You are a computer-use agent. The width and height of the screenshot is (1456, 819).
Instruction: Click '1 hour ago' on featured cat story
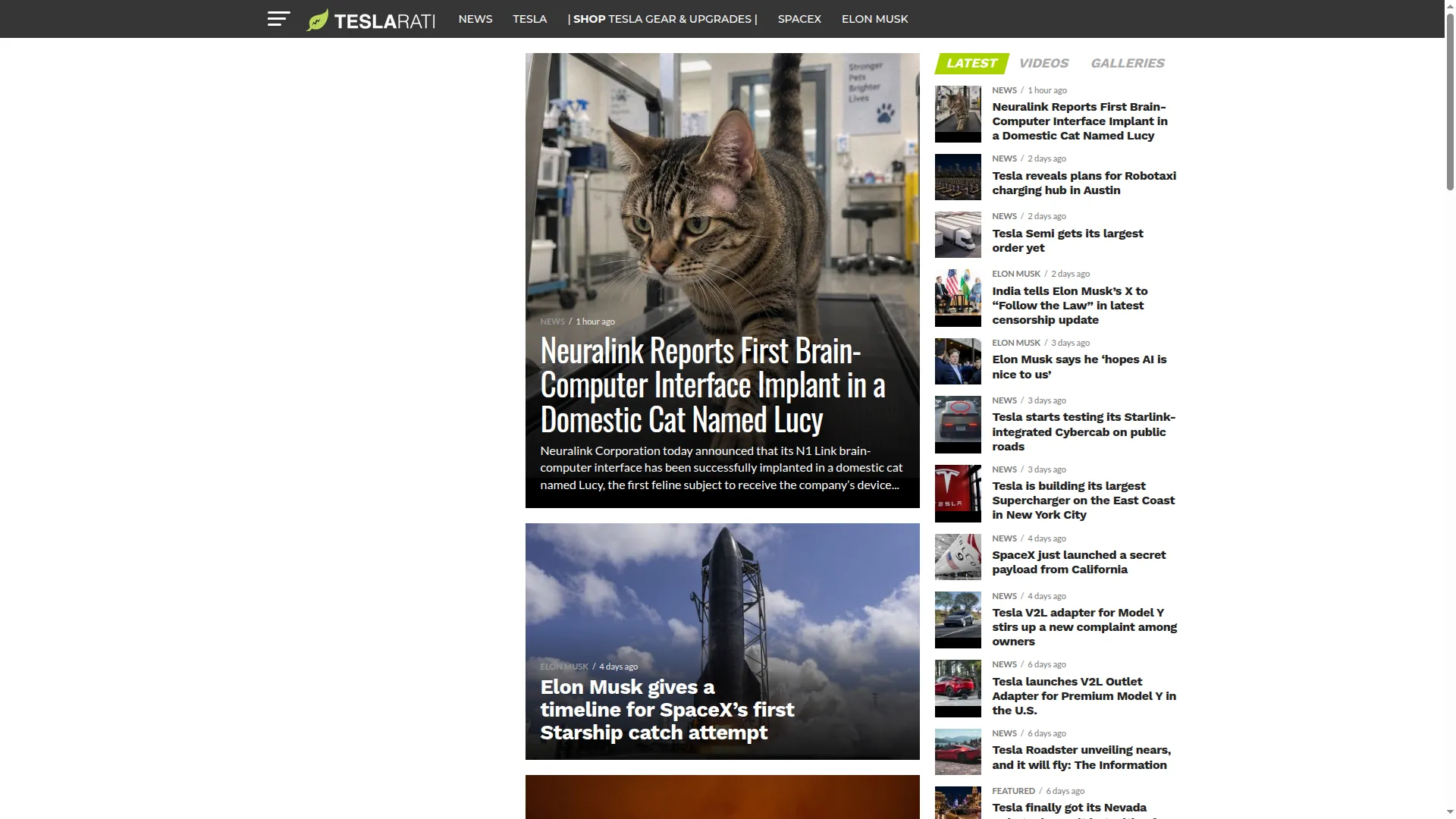[595, 322]
